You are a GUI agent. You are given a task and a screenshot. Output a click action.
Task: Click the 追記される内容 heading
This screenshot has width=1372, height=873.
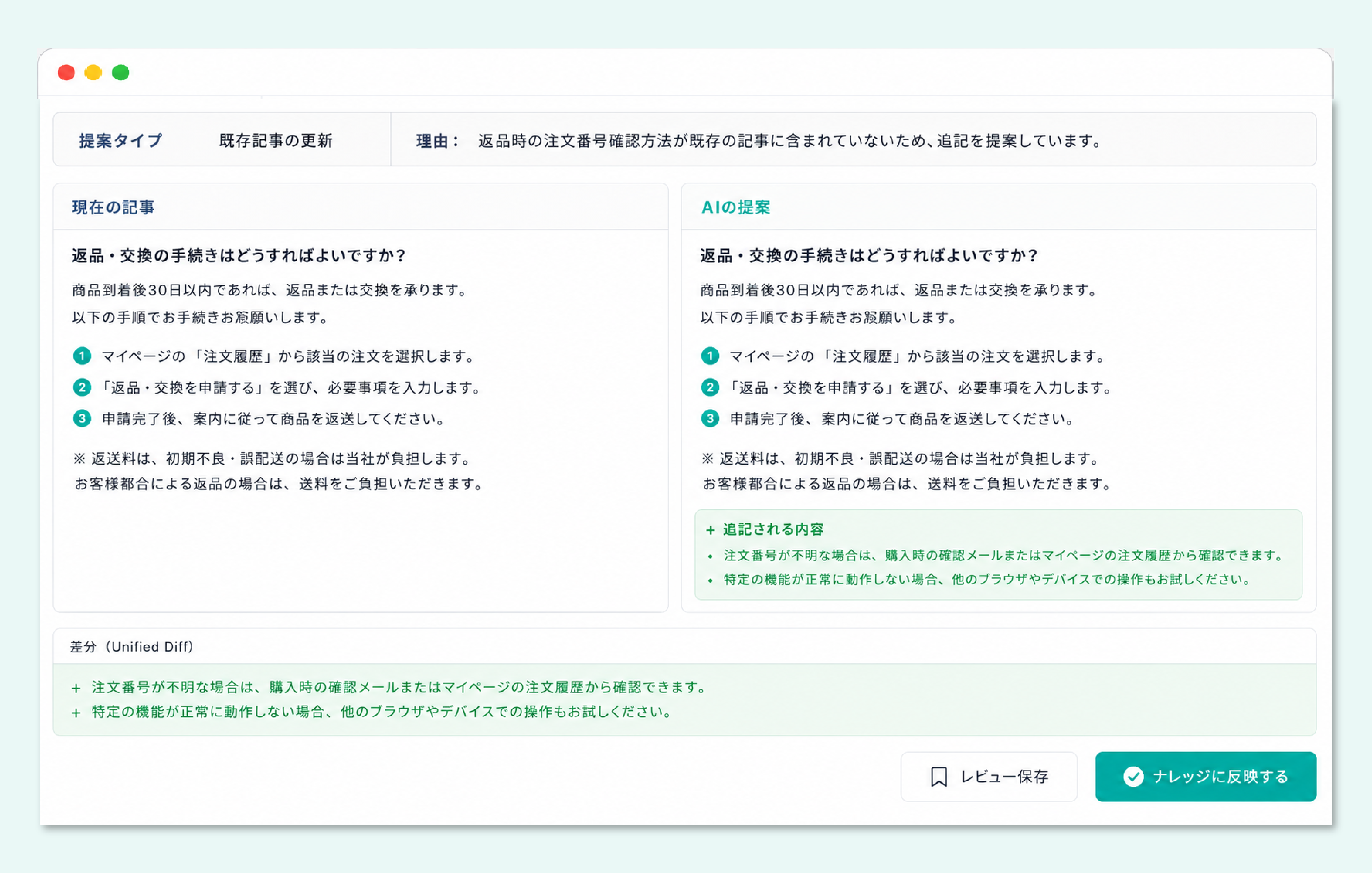[x=773, y=529]
